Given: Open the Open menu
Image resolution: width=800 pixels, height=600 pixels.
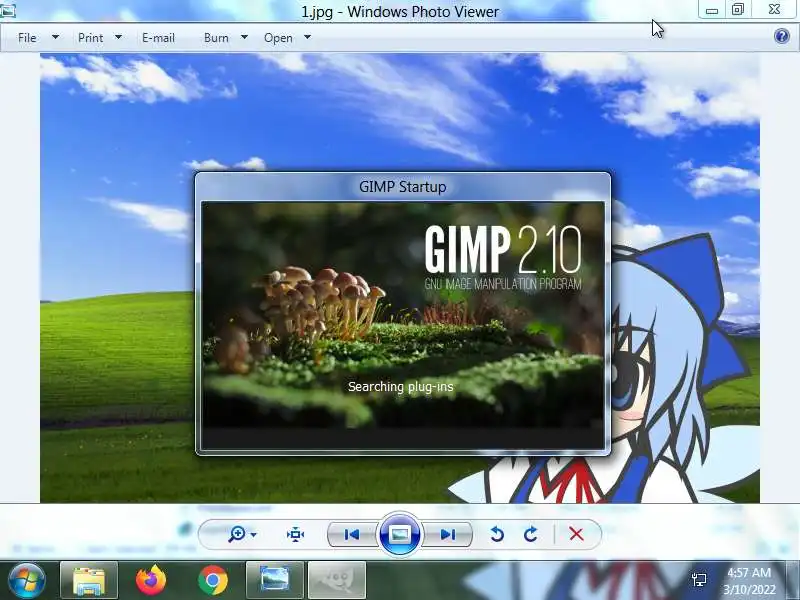Looking at the screenshot, I should click(x=278, y=38).
